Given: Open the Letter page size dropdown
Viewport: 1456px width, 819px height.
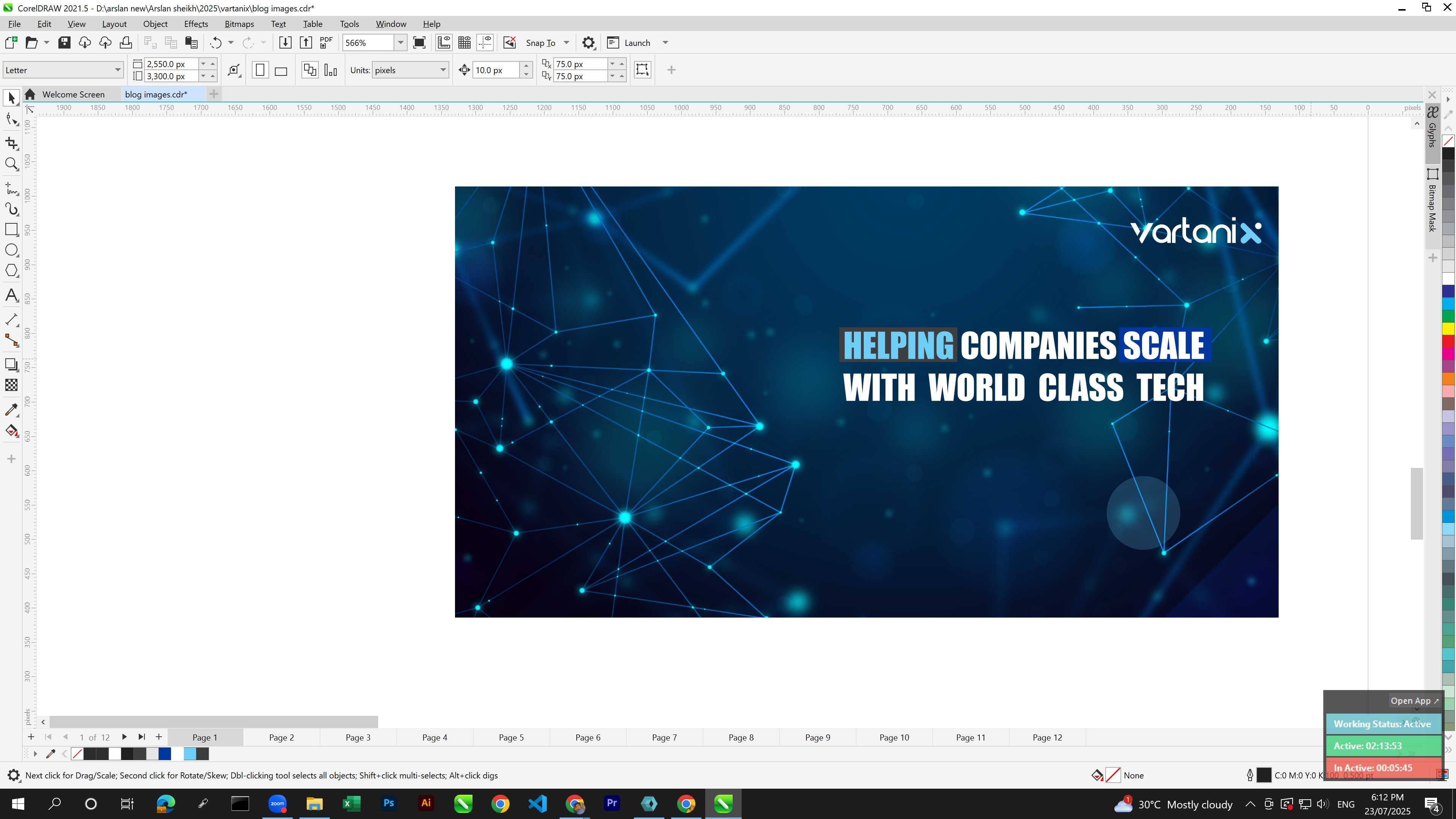Looking at the screenshot, I should pos(63,70).
